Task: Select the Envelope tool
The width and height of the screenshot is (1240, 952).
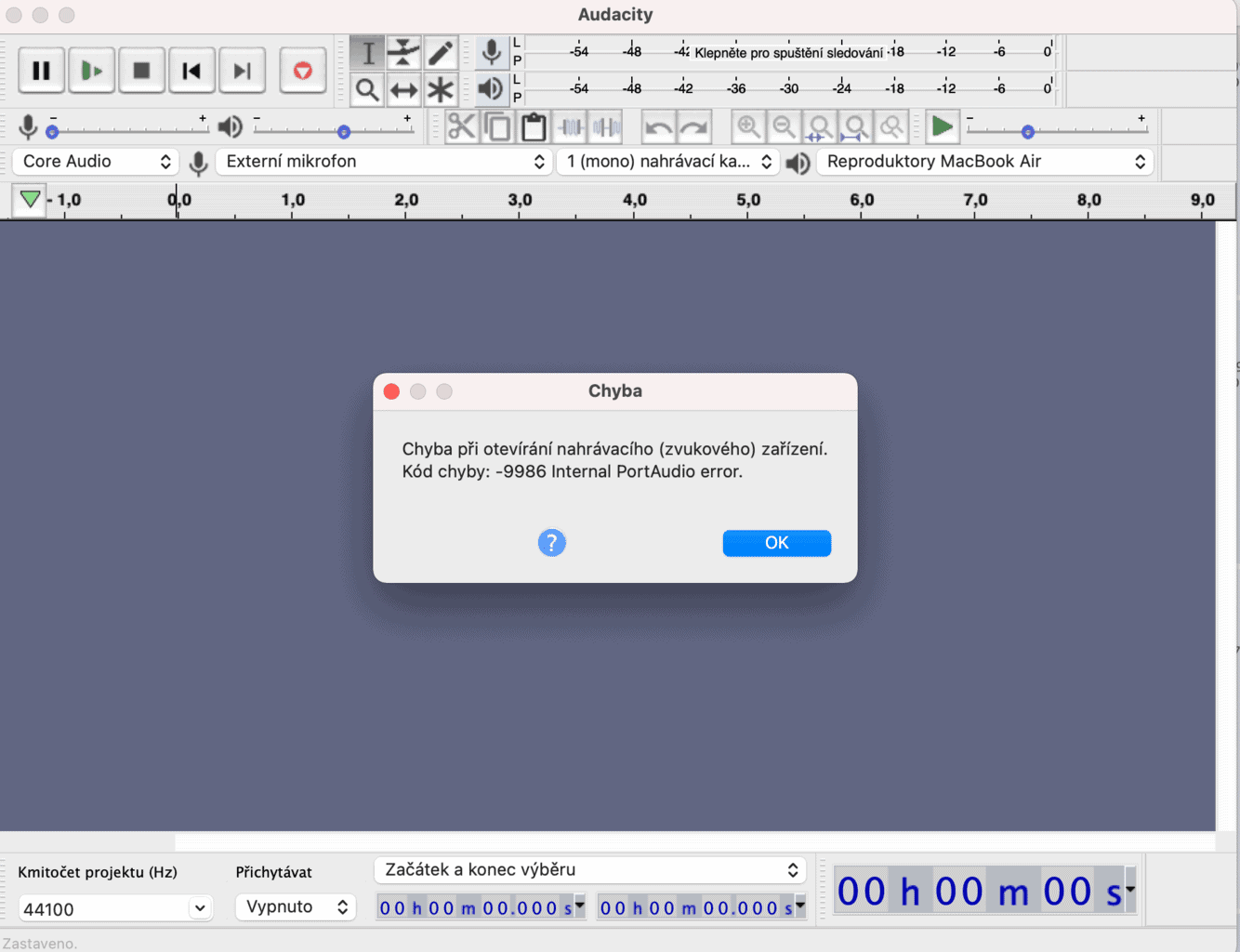Action: click(403, 53)
